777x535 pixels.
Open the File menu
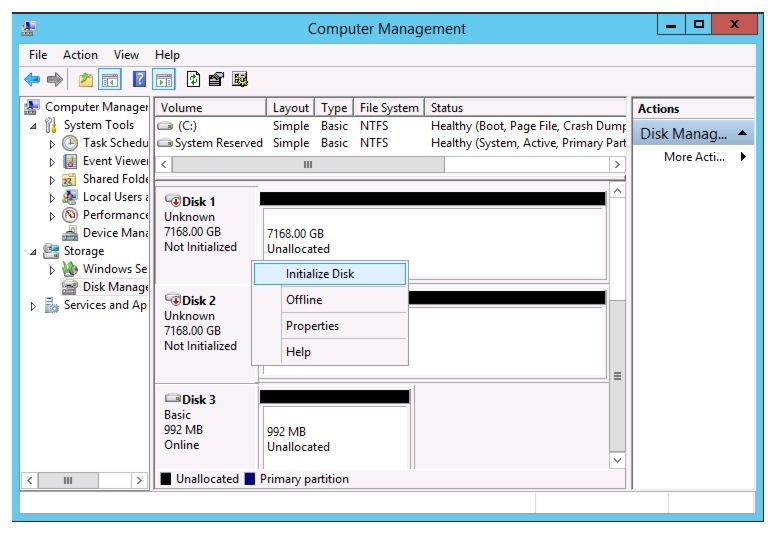[38, 54]
